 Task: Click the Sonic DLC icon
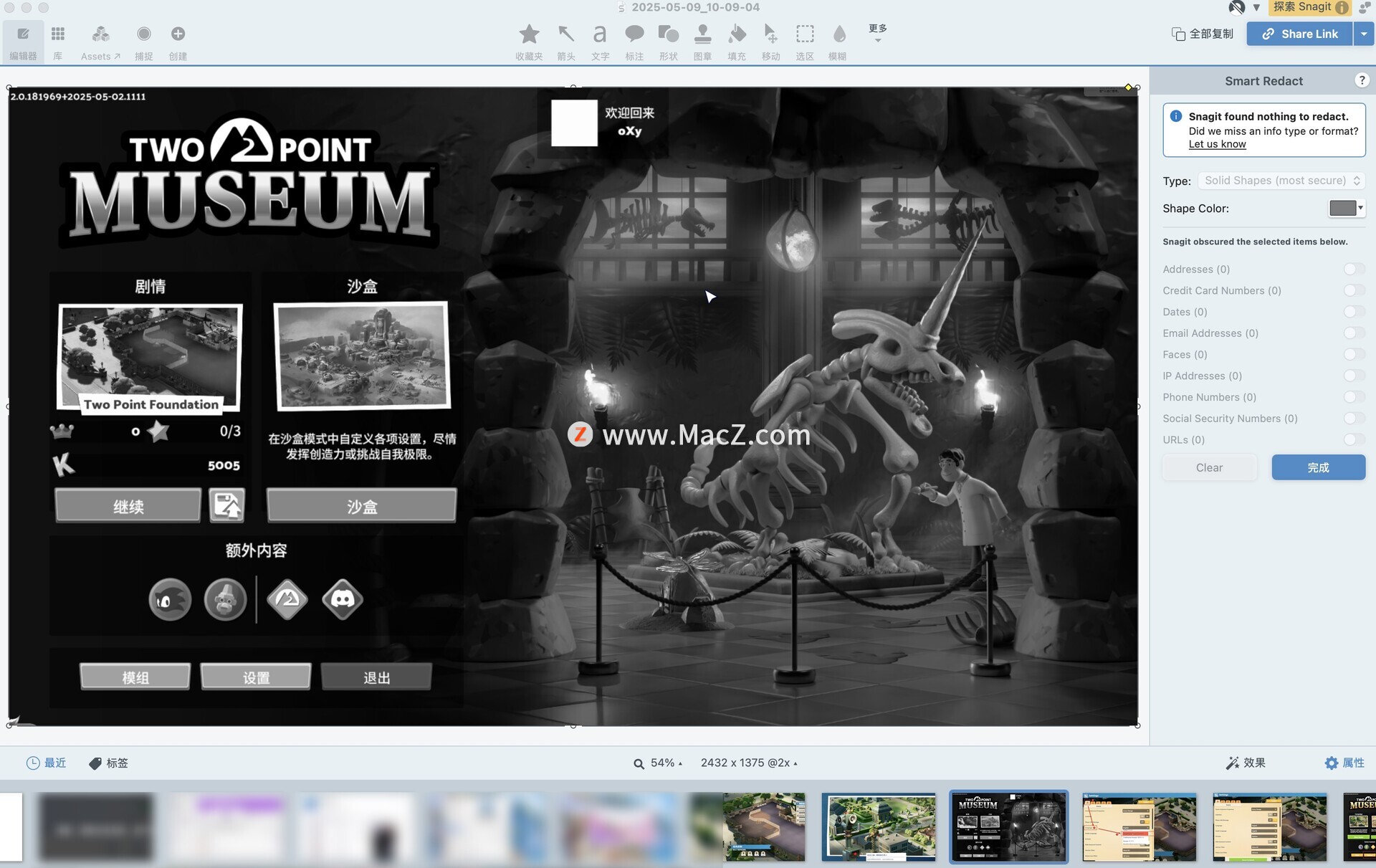[170, 599]
